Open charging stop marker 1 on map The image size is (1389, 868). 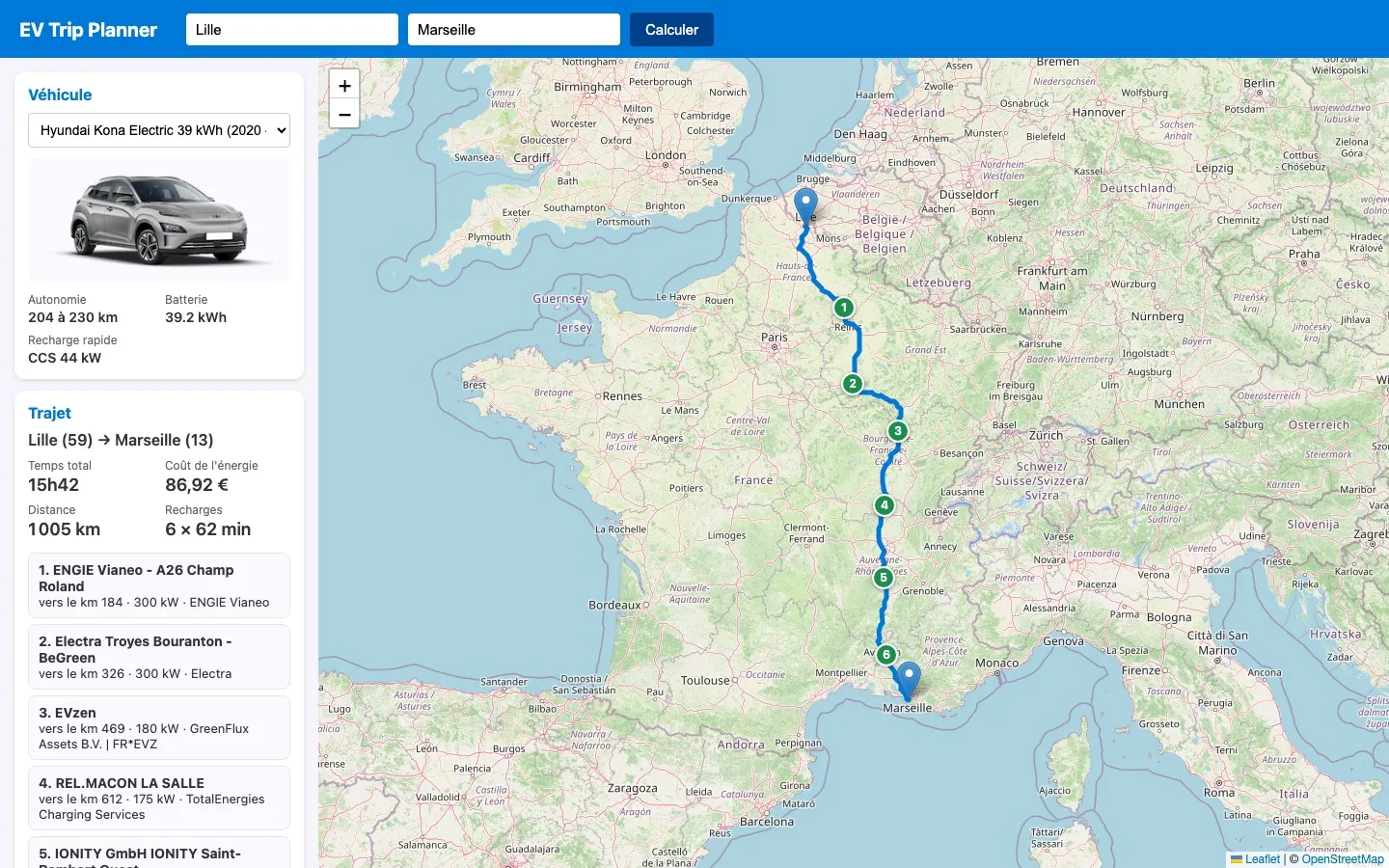(x=844, y=308)
